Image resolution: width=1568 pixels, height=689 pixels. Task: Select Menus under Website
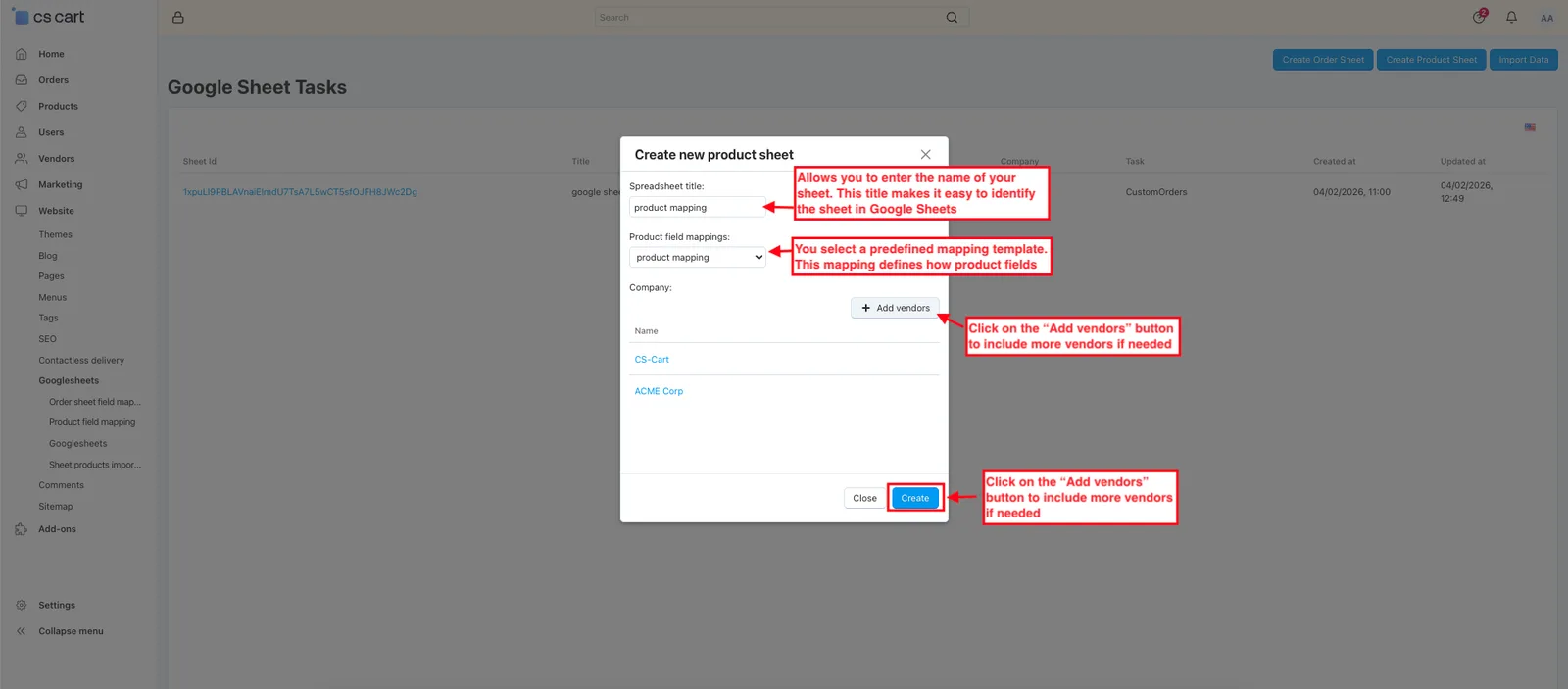coord(53,297)
